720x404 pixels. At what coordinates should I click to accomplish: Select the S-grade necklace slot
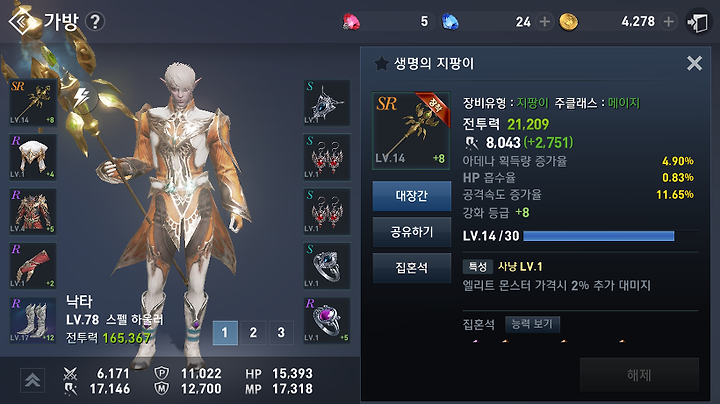[327, 102]
